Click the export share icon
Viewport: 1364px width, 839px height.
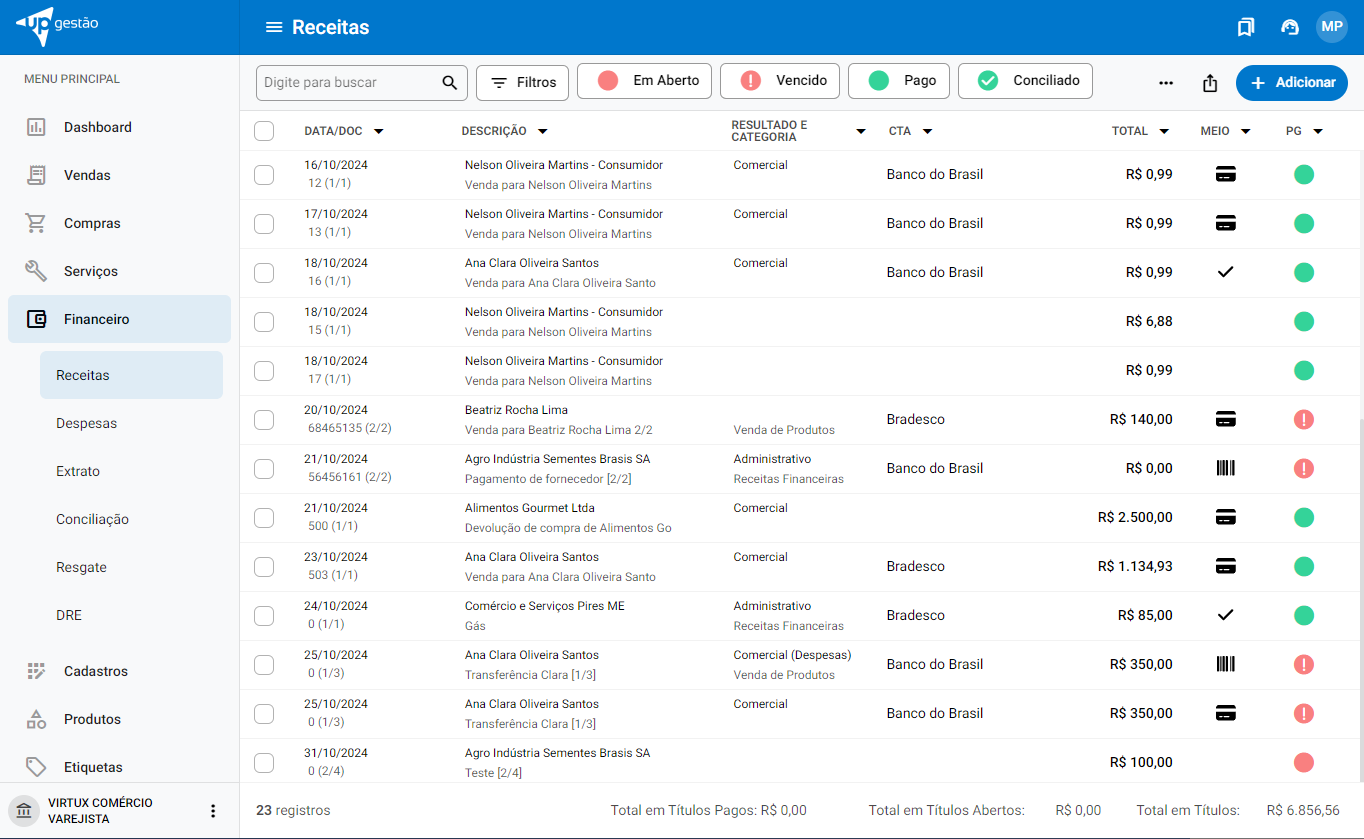(x=1210, y=83)
